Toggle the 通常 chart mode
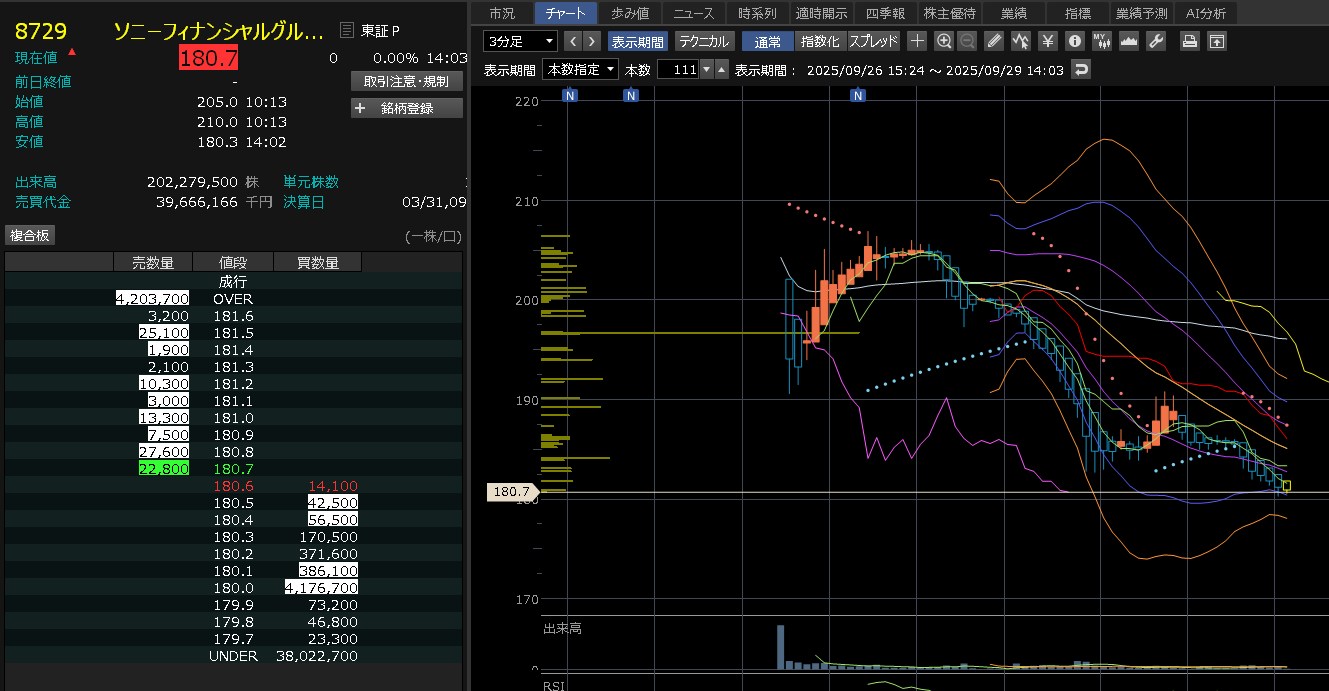Screen dimensions: 1329x691 coord(768,41)
